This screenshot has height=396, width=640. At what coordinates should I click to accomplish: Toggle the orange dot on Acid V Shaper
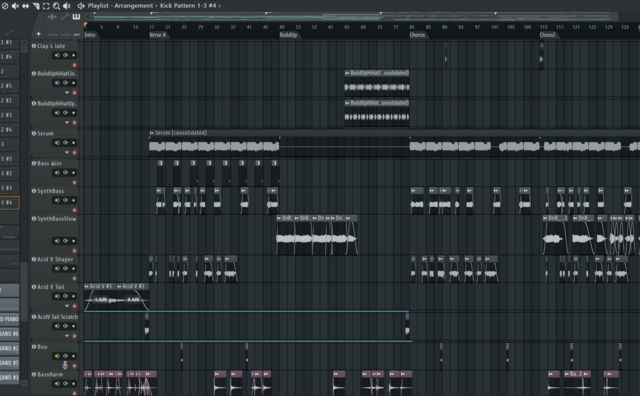74,278
